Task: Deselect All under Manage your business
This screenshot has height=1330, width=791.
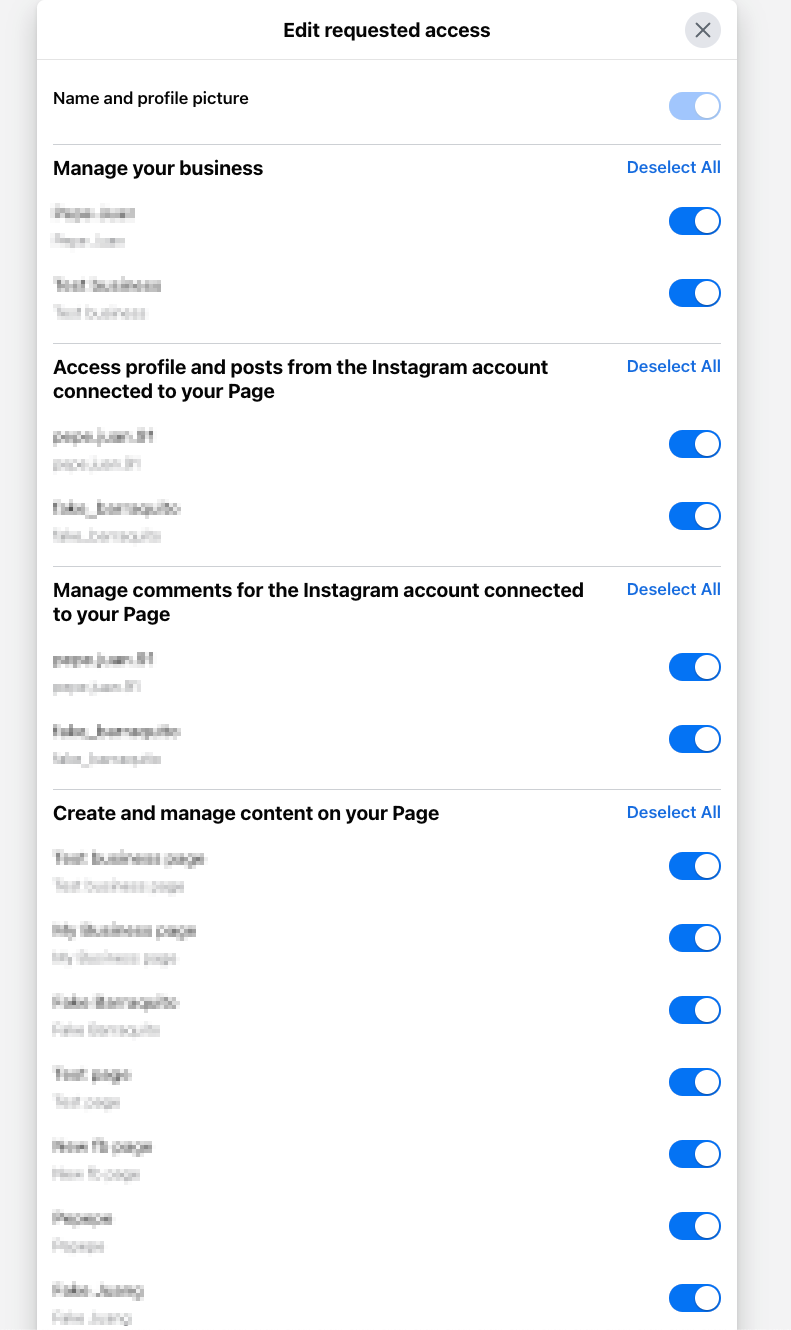Action: (673, 167)
